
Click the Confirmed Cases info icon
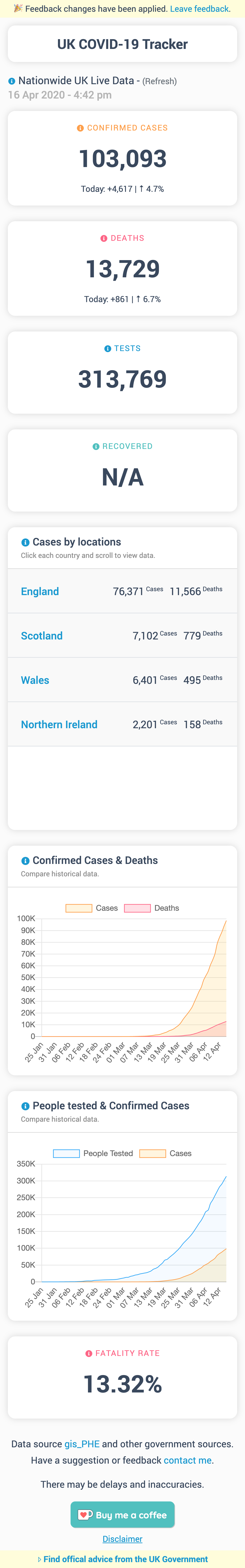pos(80,128)
